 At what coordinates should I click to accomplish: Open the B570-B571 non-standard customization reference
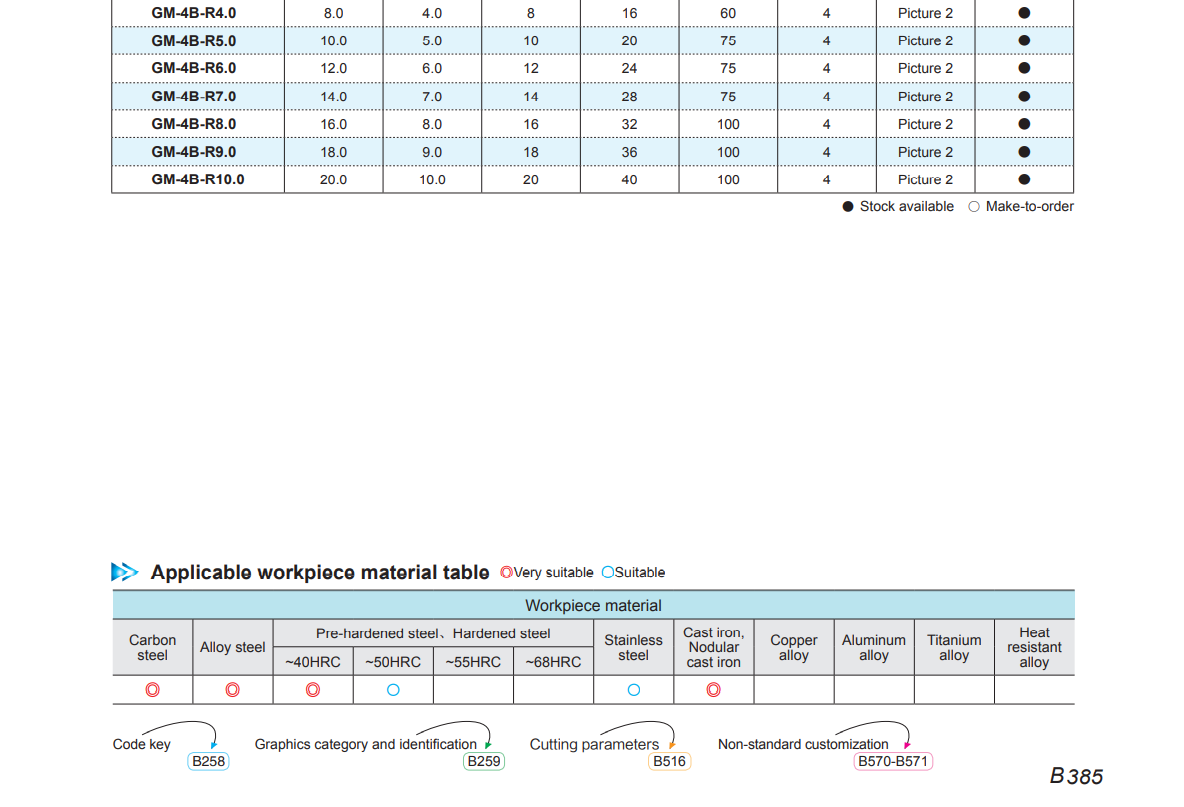893,761
